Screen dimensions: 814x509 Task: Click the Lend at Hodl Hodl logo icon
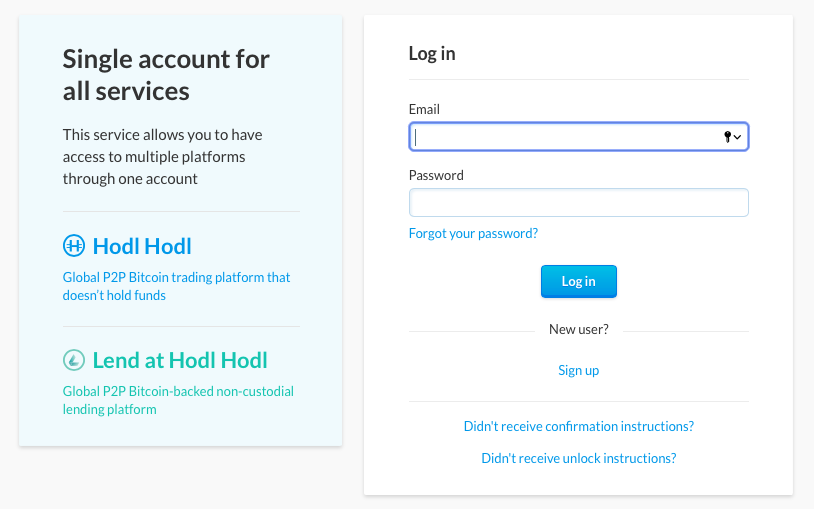point(74,360)
